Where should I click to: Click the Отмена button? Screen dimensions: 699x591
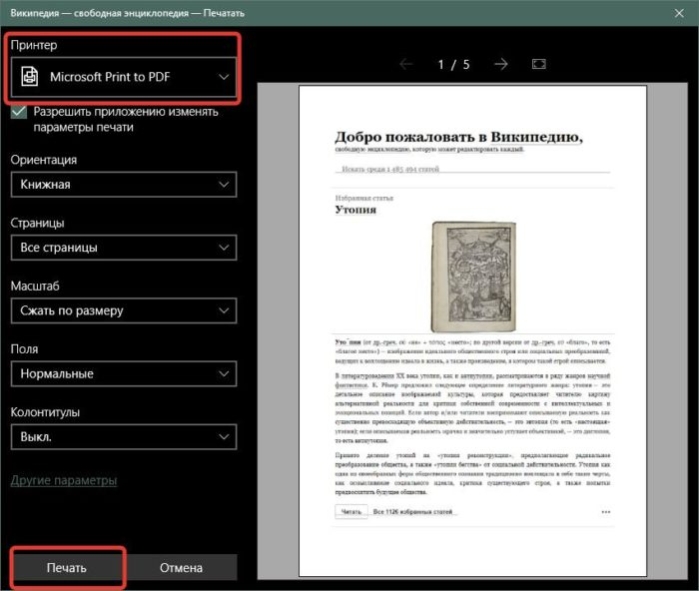click(x=181, y=567)
